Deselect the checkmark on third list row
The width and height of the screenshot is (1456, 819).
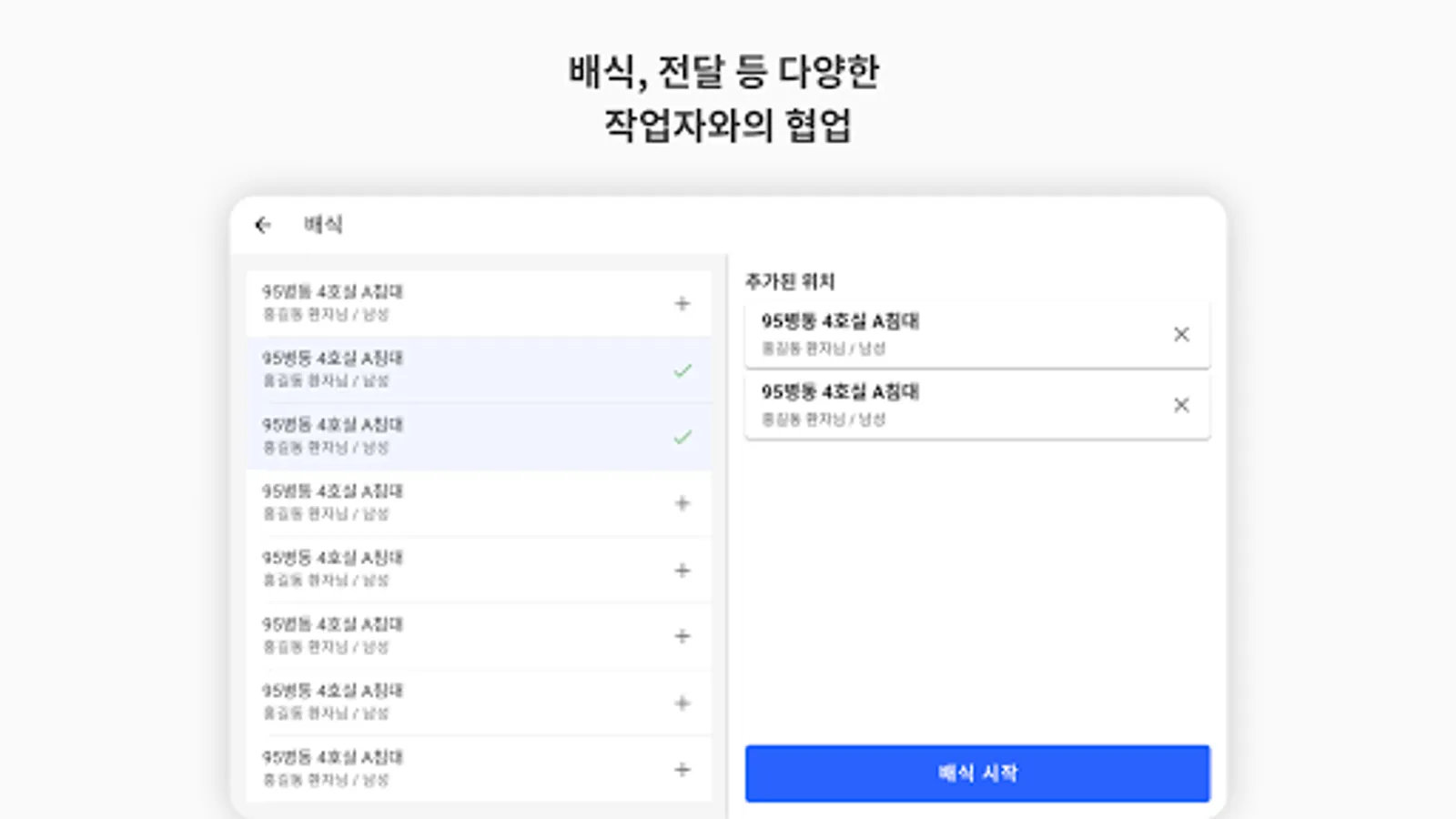pyautogui.click(x=682, y=438)
